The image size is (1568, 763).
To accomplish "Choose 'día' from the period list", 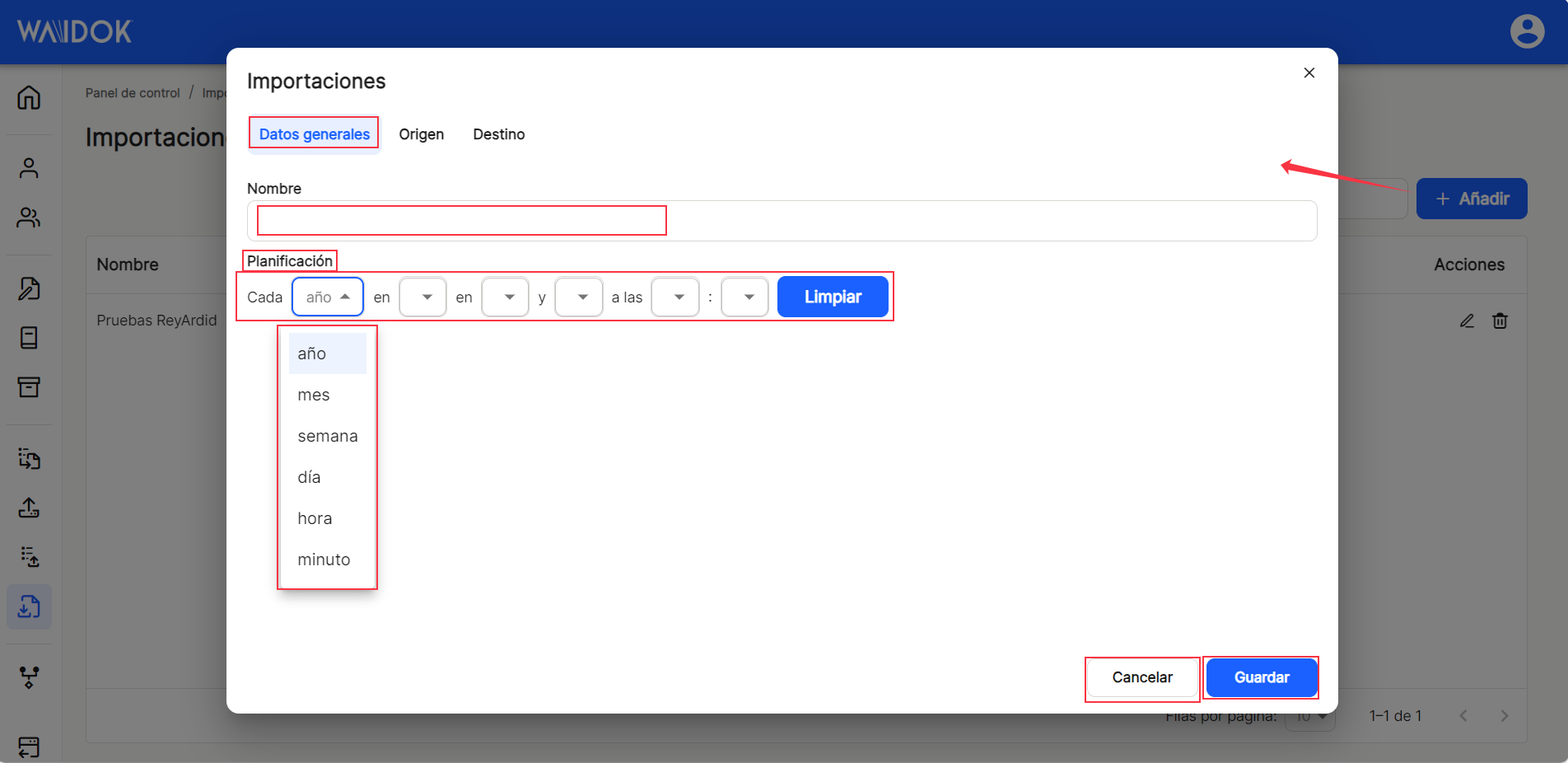I will (x=327, y=477).
